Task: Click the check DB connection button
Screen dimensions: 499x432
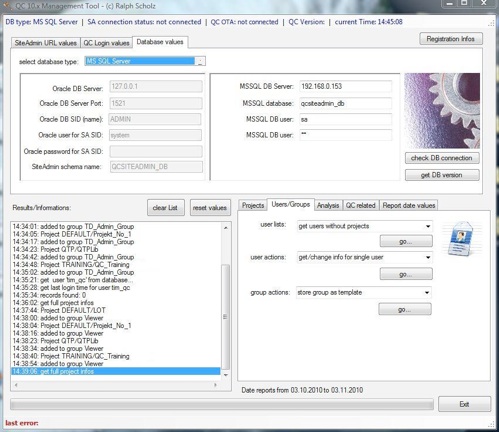Action: [442, 158]
